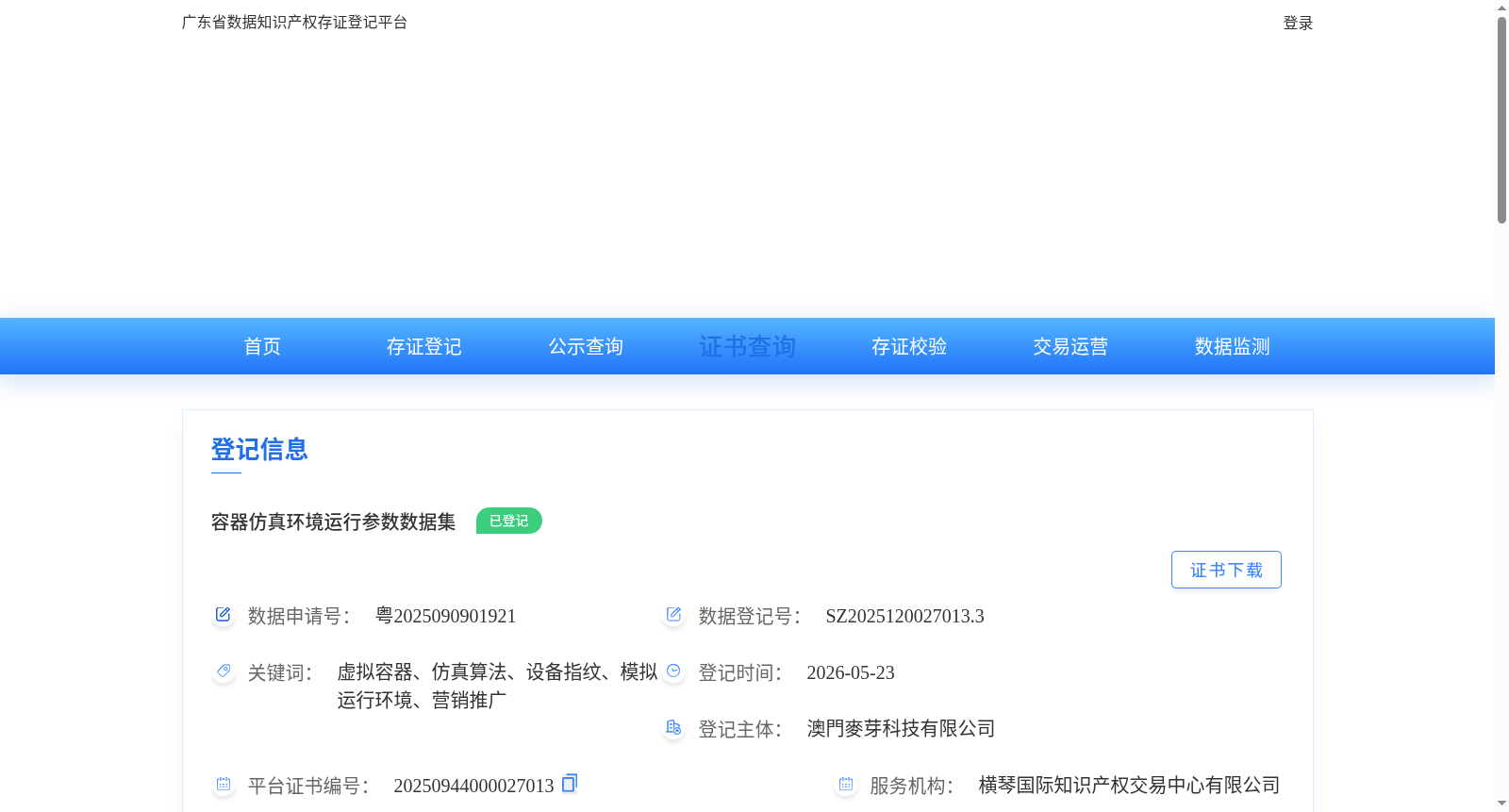Click the 证书下载 button
This screenshot has height=812, width=1509.
1226,570
